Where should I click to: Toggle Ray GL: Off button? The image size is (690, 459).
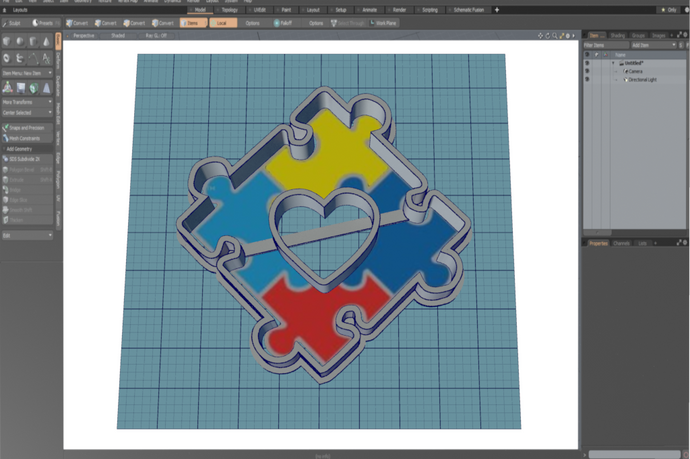coord(156,36)
